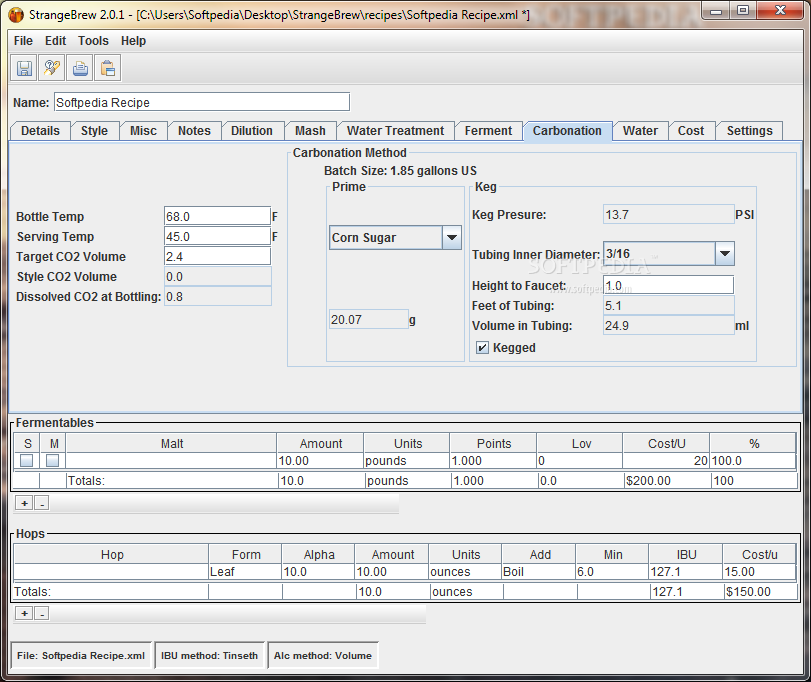Switch to the Dilution tab
The height and width of the screenshot is (682, 811).
(x=252, y=131)
